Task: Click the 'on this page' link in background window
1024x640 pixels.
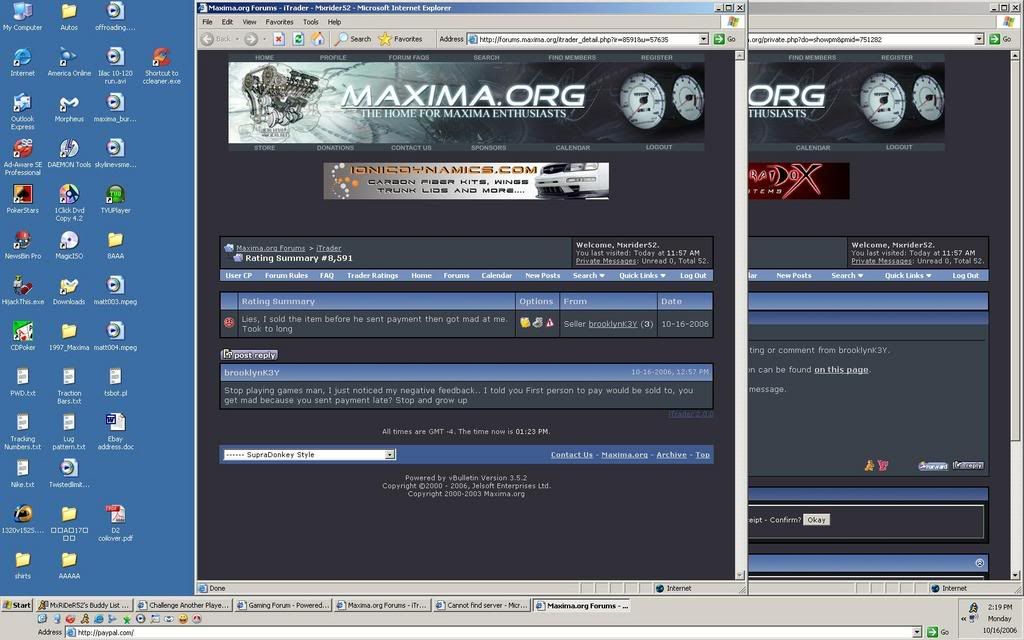Action: pos(841,370)
